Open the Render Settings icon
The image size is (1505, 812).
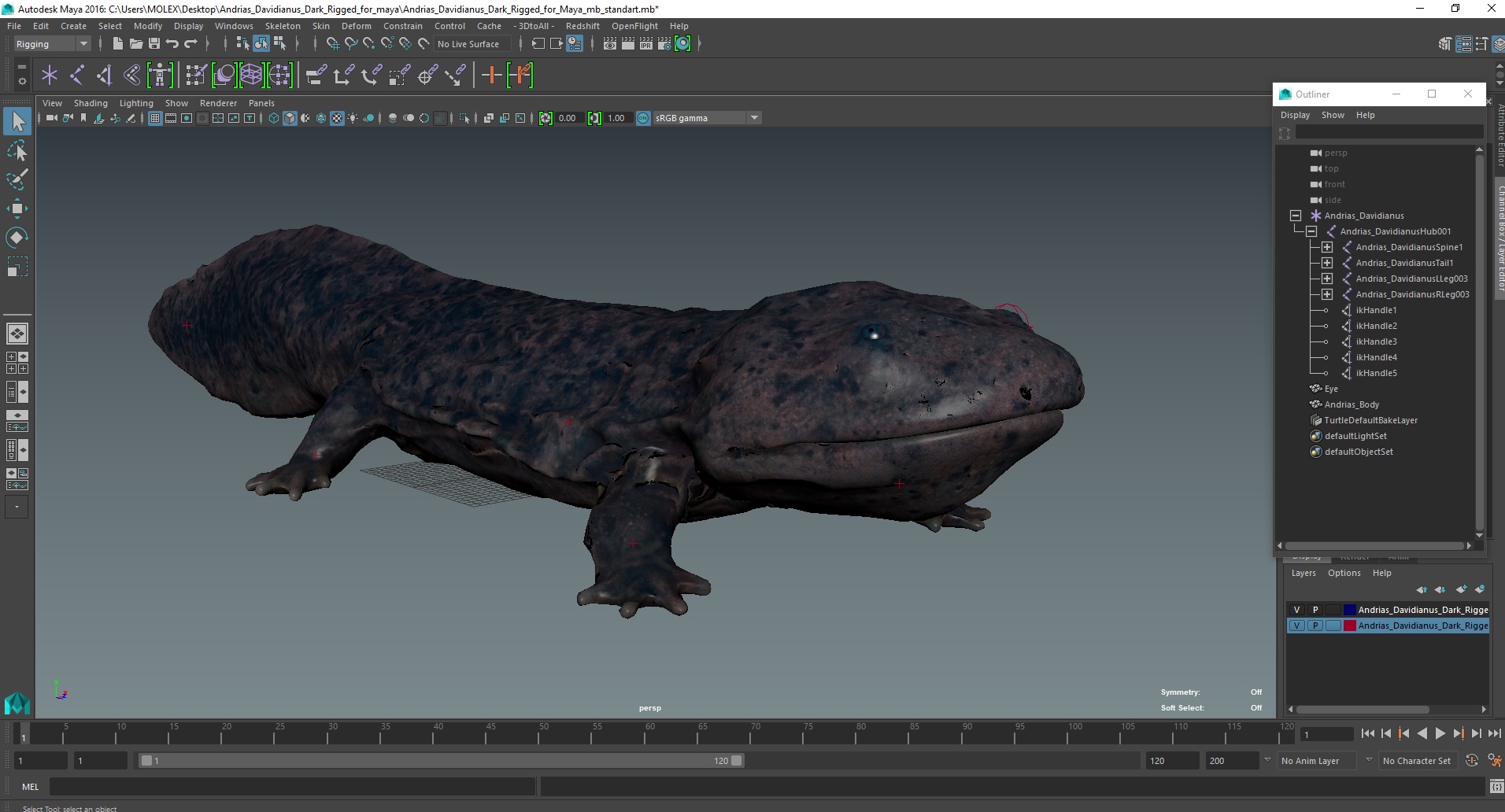tap(664, 44)
